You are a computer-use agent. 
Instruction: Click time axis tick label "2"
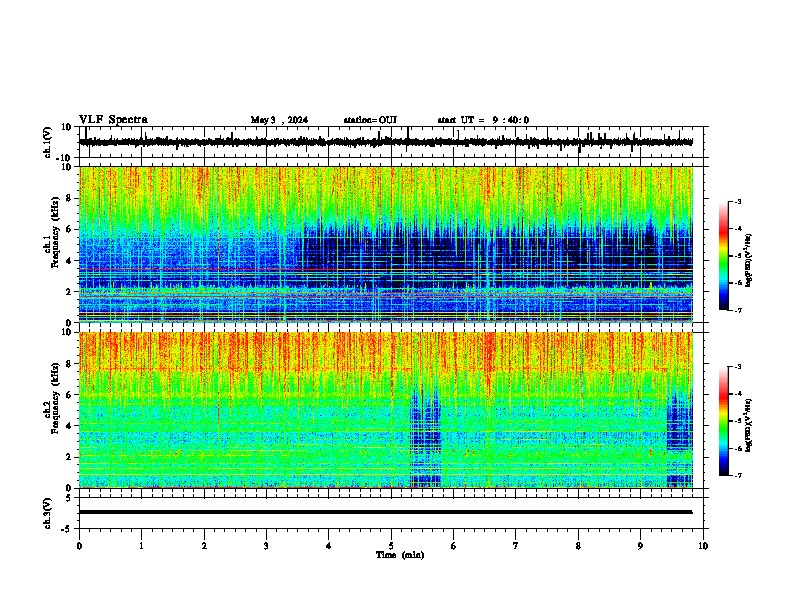point(204,546)
